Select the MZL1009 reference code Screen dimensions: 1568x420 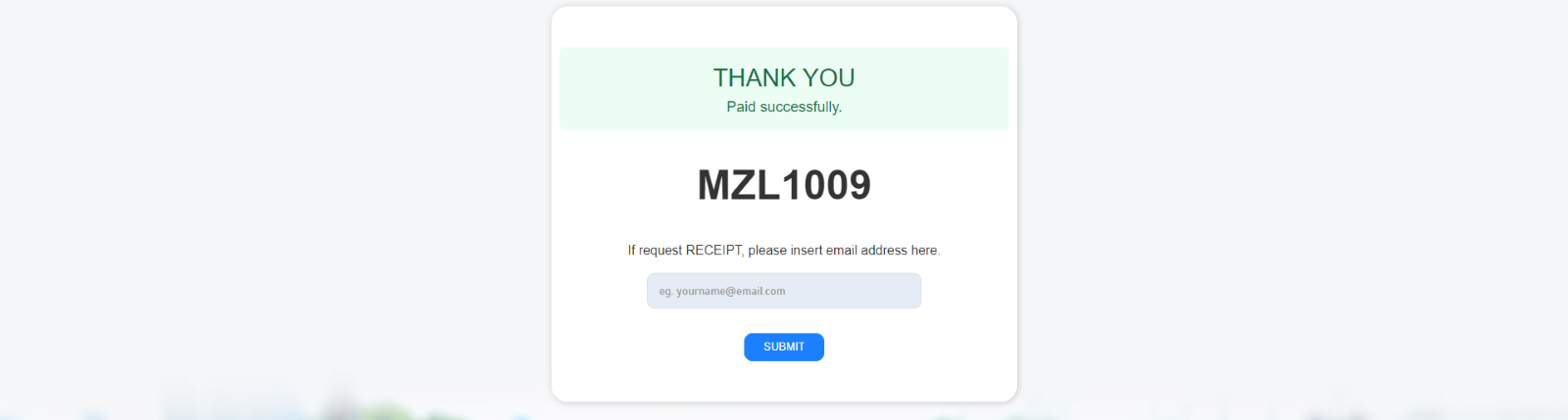783,185
